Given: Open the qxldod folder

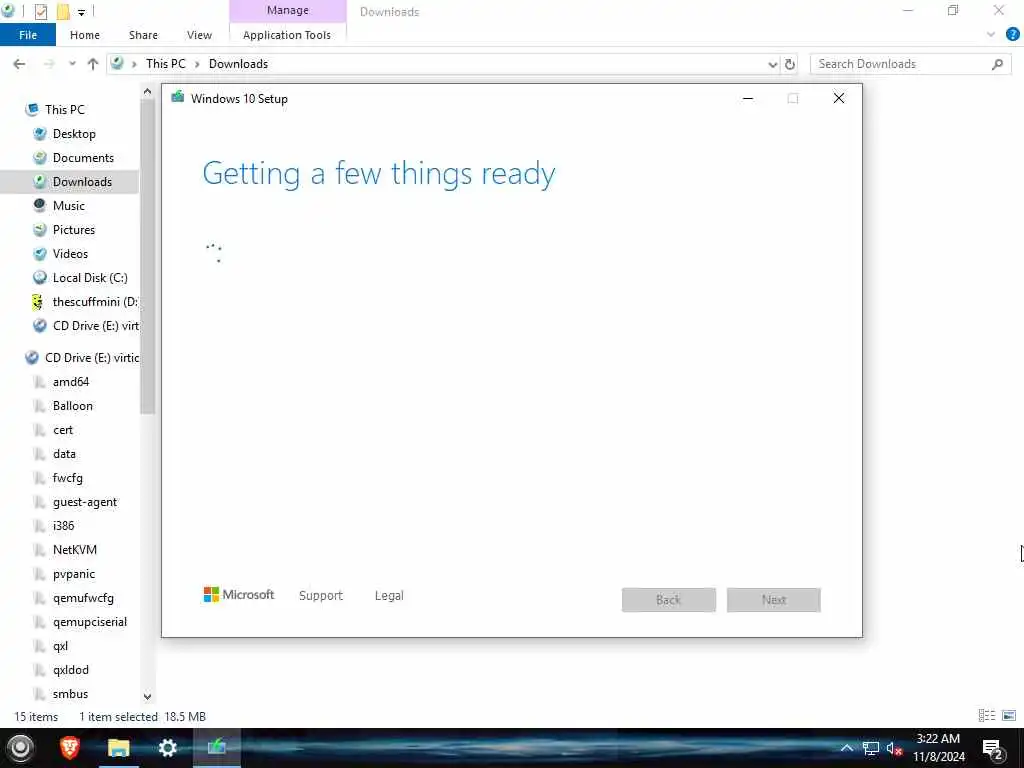Looking at the screenshot, I should tap(71, 670).
